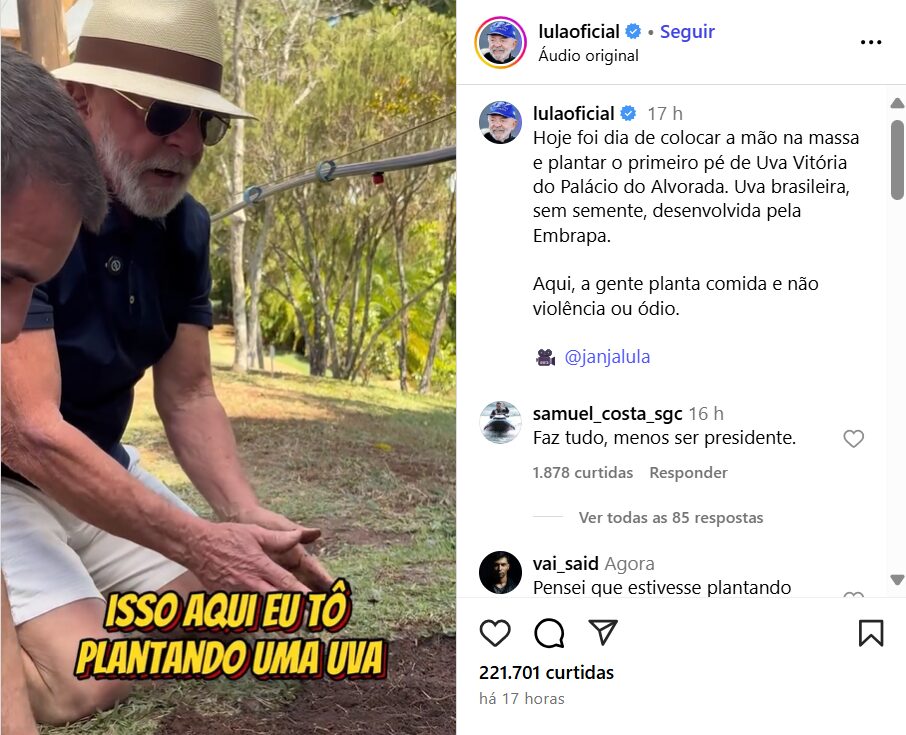Follow the account via Seguir

(x=687, y=31)
